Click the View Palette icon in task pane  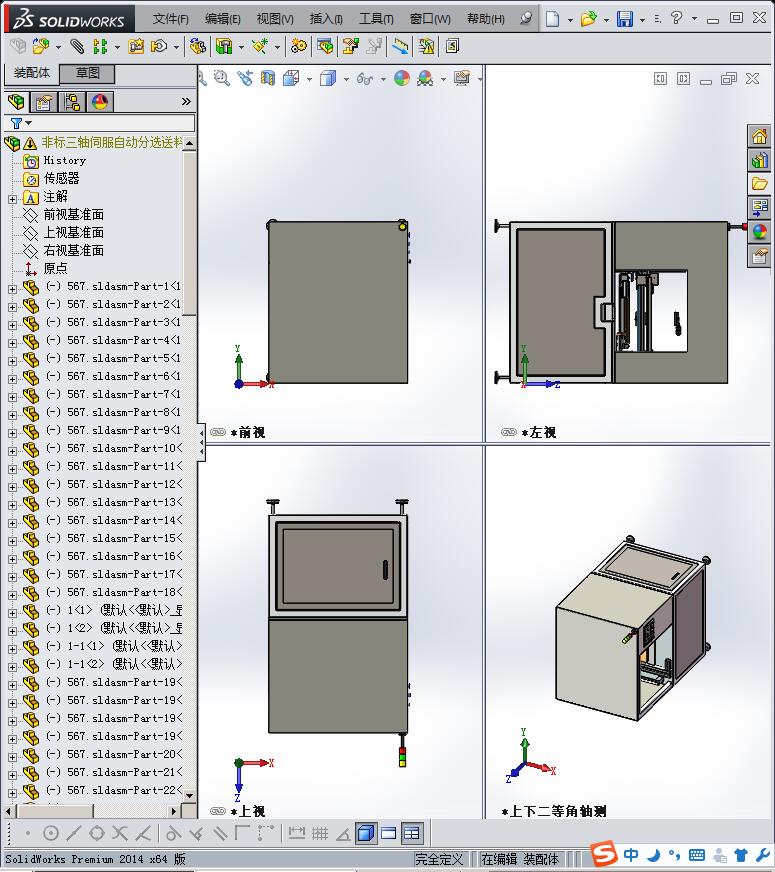[759, 208]
